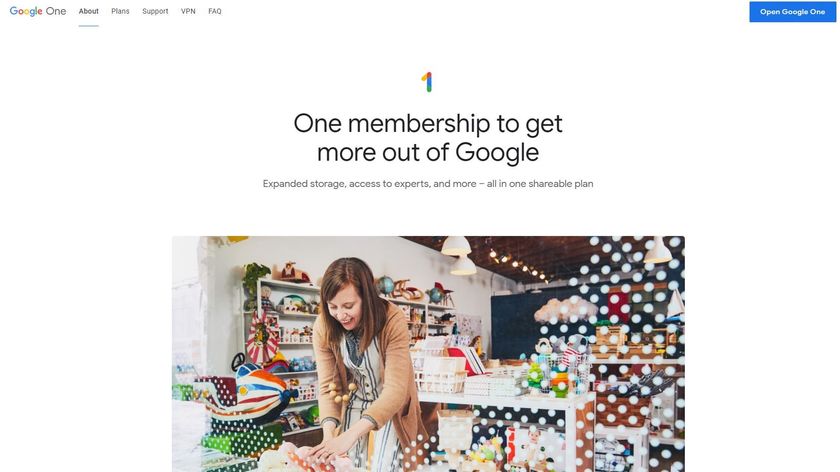Go to the Support section
This screenshot has height=472, width=840.
tap(155, 11)
